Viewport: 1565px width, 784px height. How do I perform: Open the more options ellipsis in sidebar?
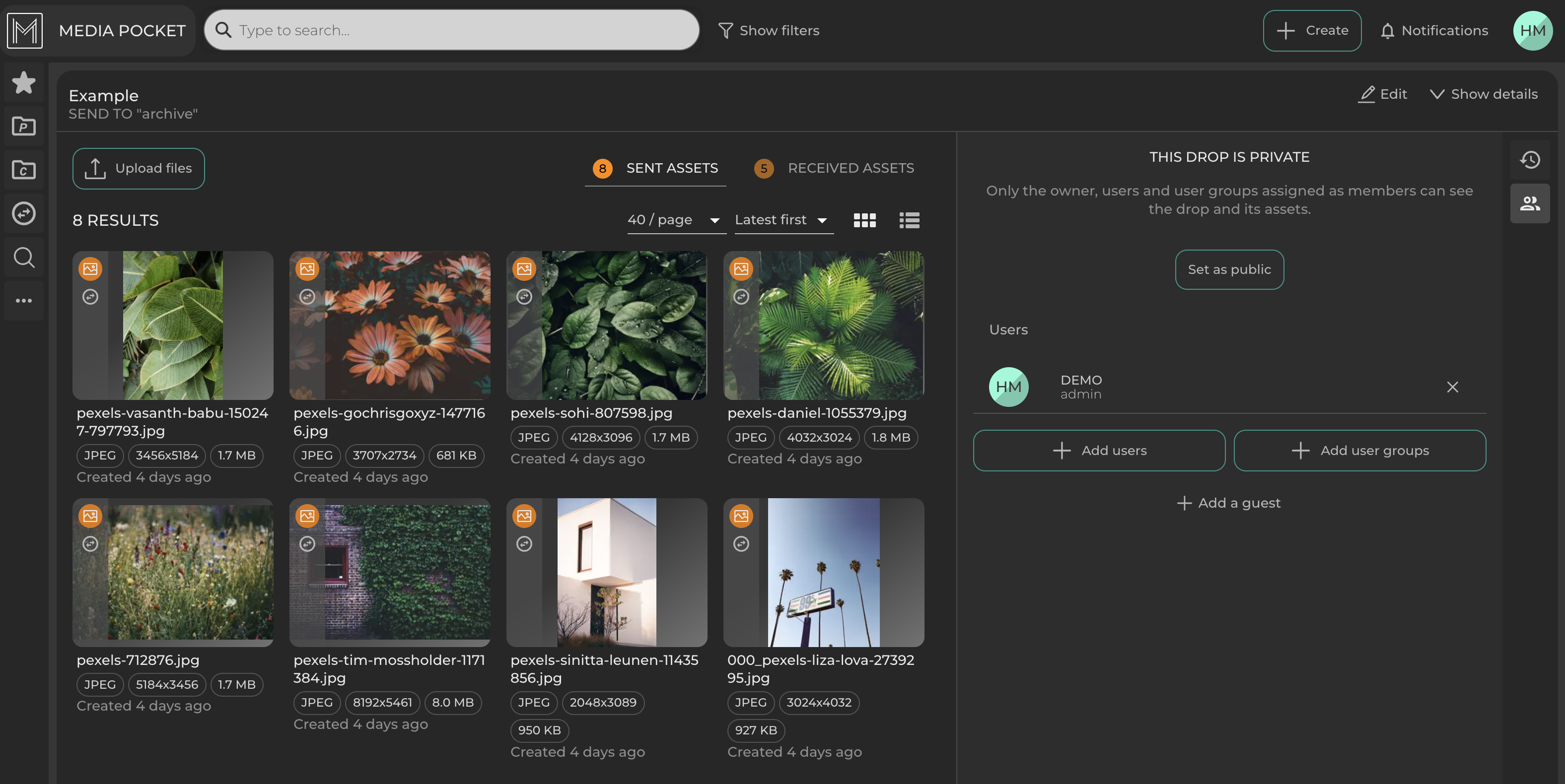[24, 301]
